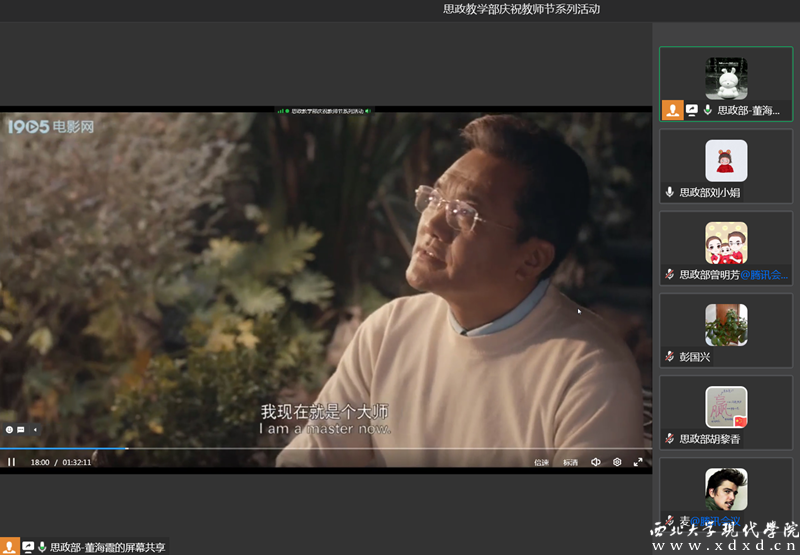
Task: Click the small meeting status bar atop shared video
Action: click(324, 111)
